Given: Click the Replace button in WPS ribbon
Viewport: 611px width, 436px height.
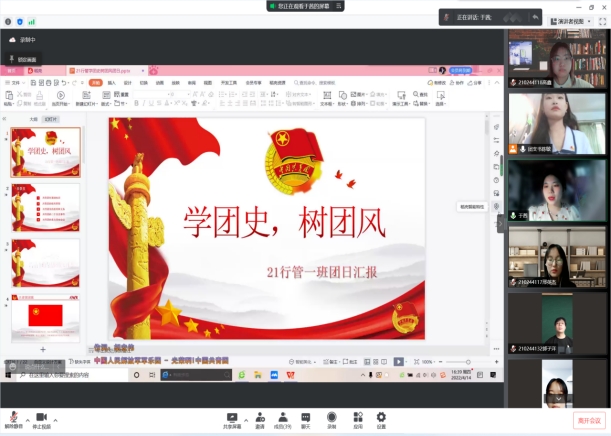Looking at the screenshot, I should [x=422, y=104].
